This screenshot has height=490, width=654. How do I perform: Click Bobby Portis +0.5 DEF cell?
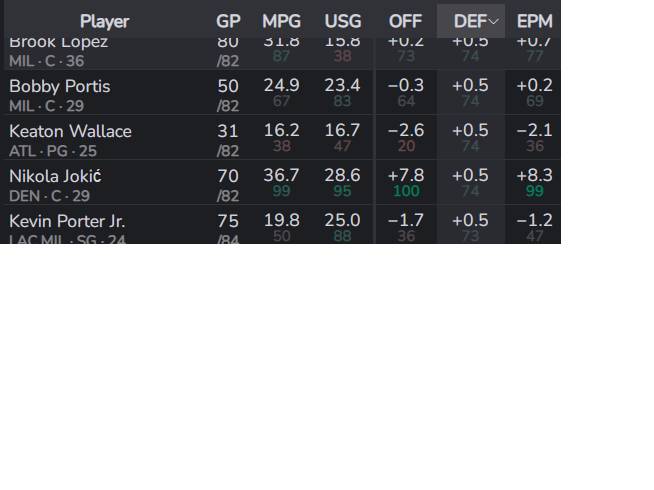(470, 85)
